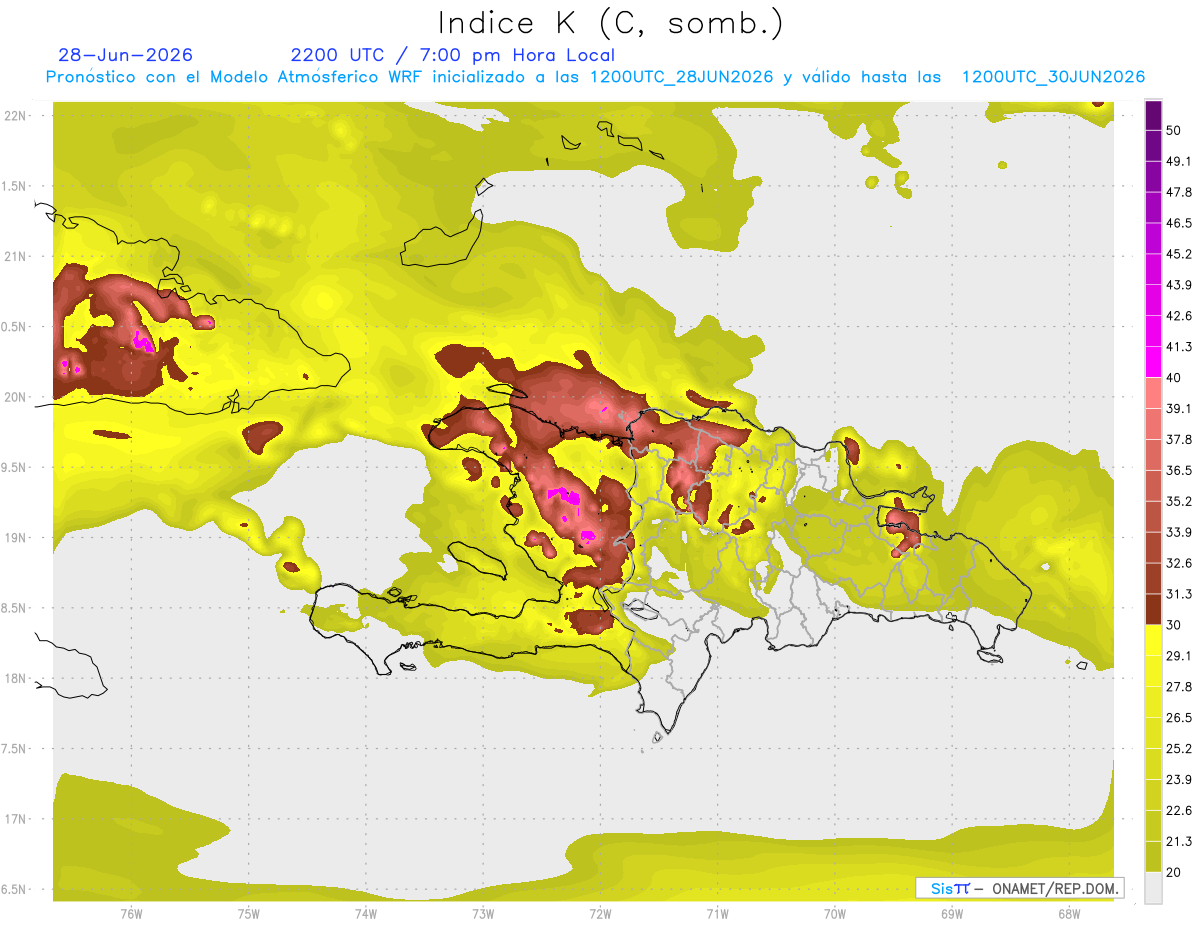Screen dimensions: 1200x927
Task: Click the '20N' latitude label
Action: click(x=17, y=398)
